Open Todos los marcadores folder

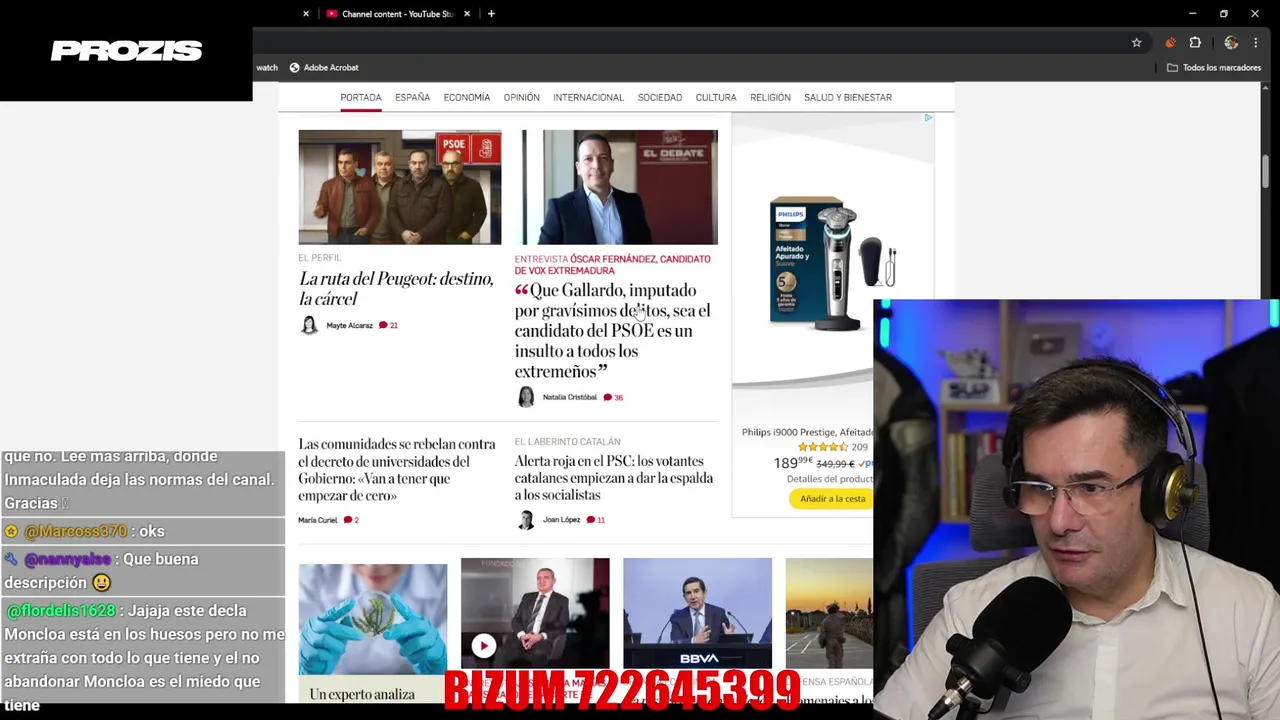tap(1213, 67)
